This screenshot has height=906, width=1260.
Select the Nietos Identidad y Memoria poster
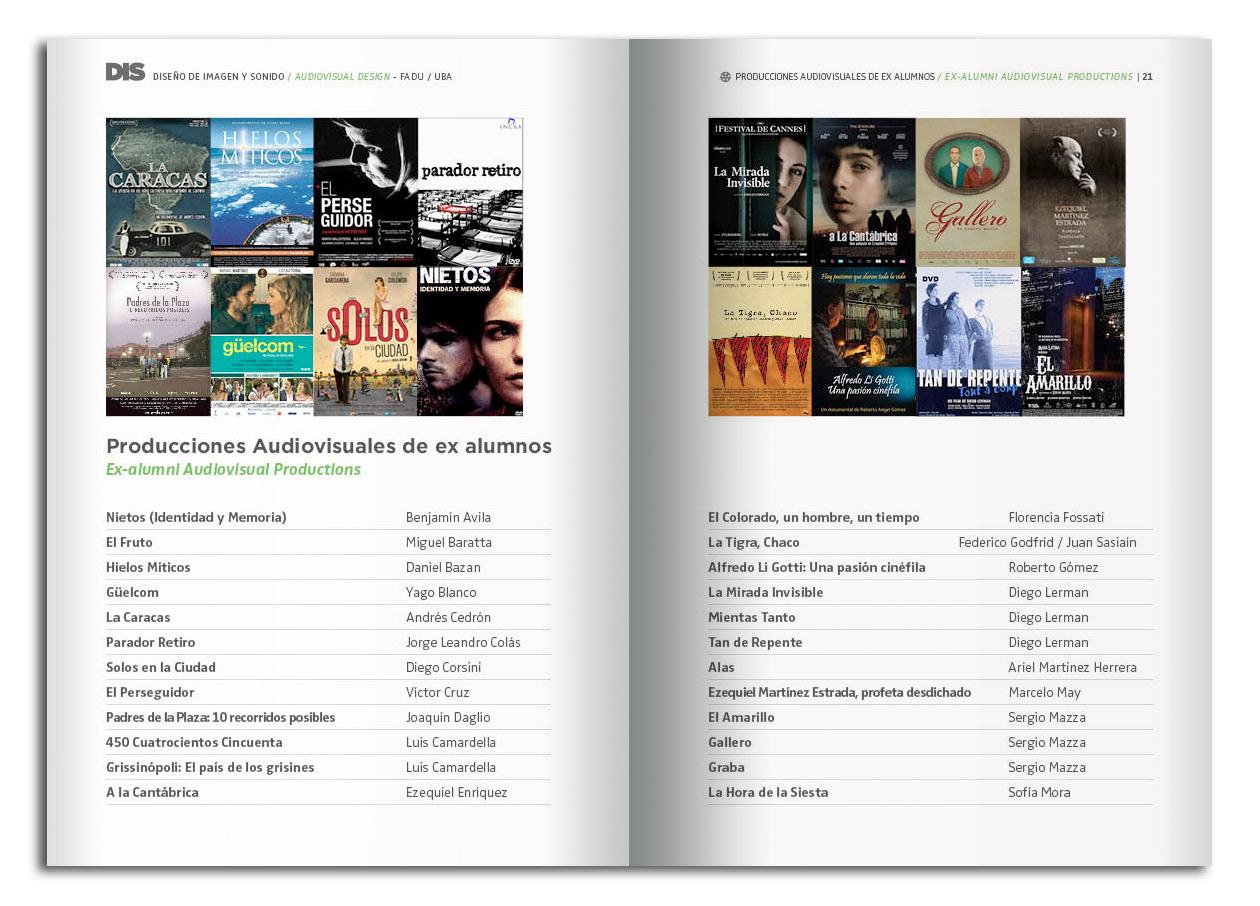[470, 341]
